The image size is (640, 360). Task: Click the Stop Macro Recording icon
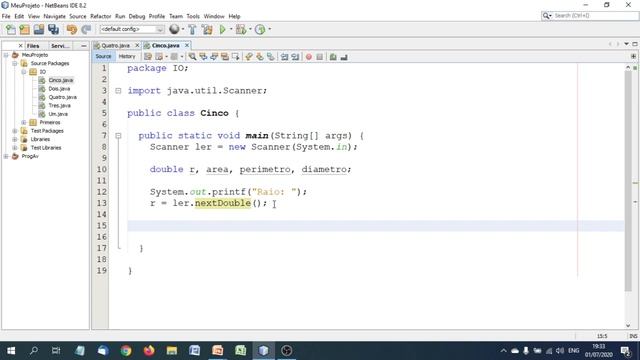[320, 57]
